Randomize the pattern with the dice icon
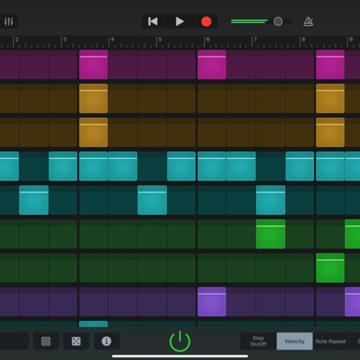Viewport: 360px width, 360px height. click(76, 341)
